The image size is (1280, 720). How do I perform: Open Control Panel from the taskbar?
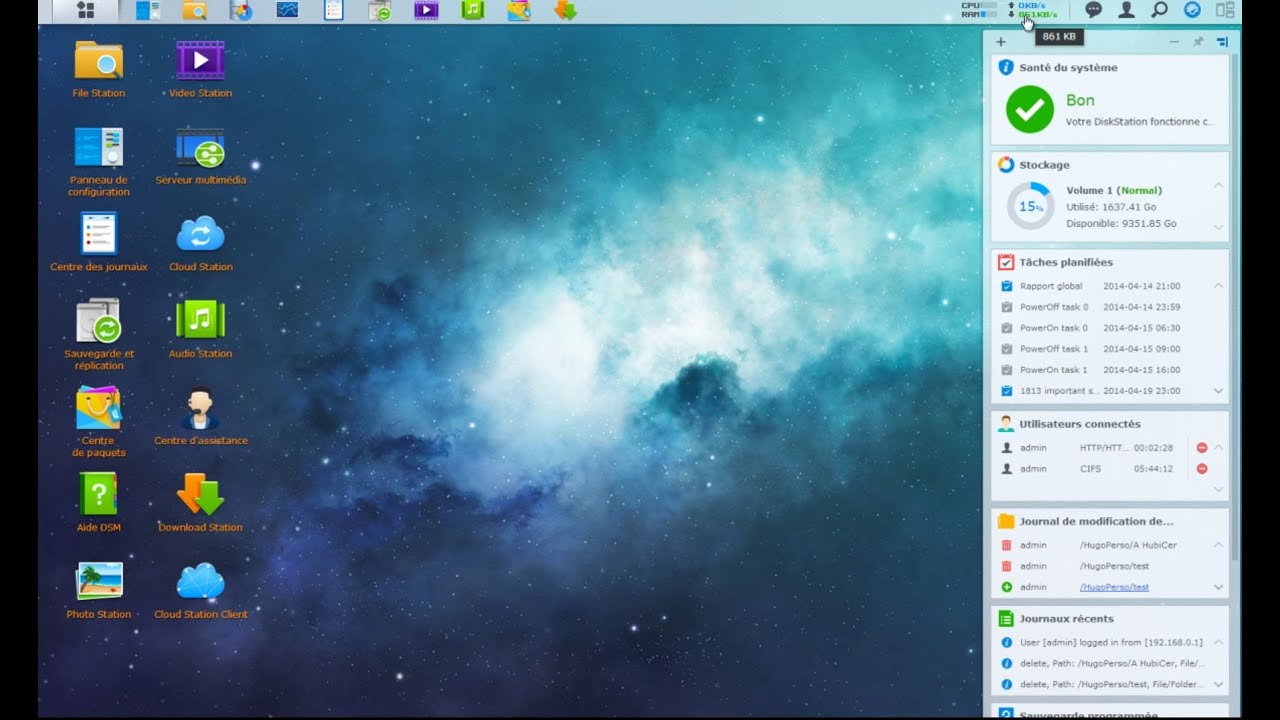[x=147, y=11]
